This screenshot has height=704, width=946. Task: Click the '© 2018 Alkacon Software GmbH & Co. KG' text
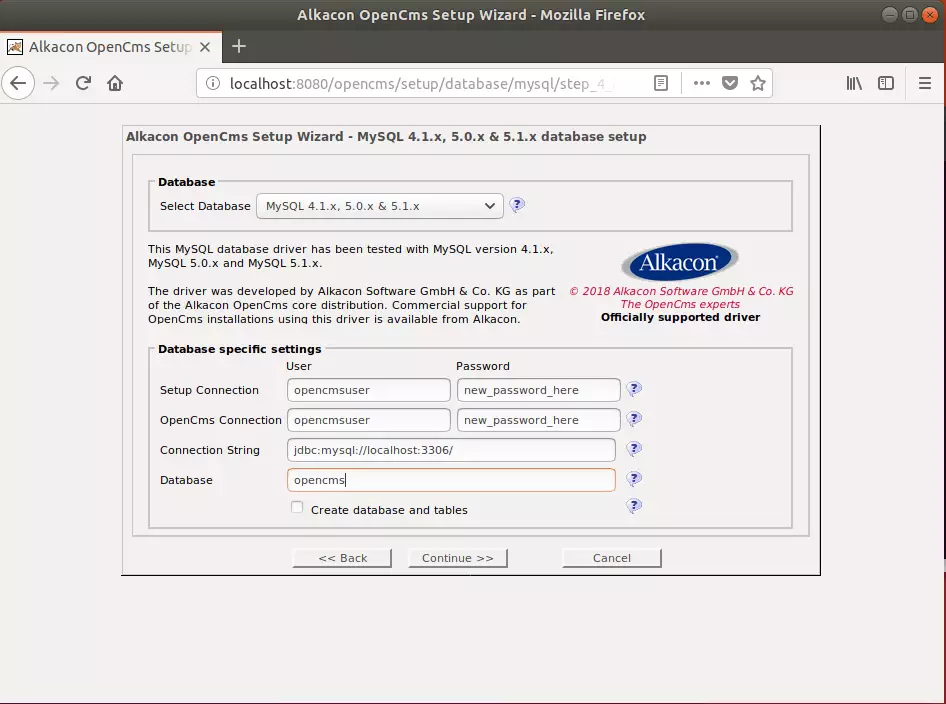coord(681,291)
